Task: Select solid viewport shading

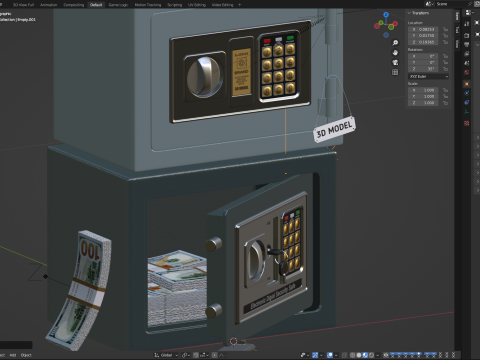Action: (x=359, y=355)
